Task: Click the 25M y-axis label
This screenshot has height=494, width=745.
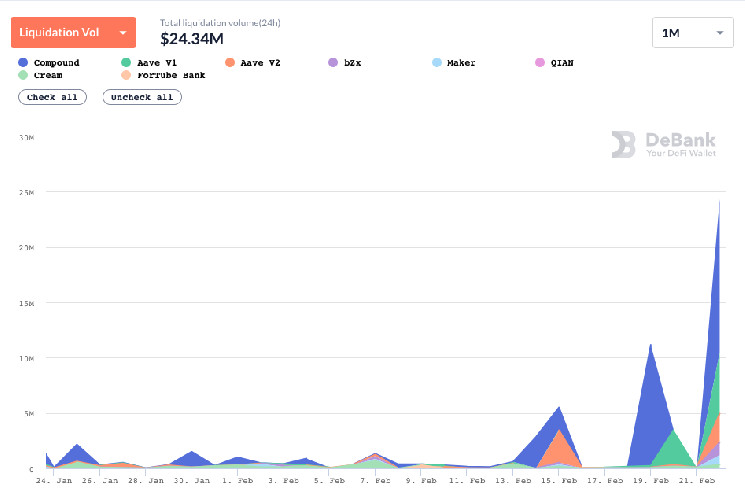Action: point(27,192)
